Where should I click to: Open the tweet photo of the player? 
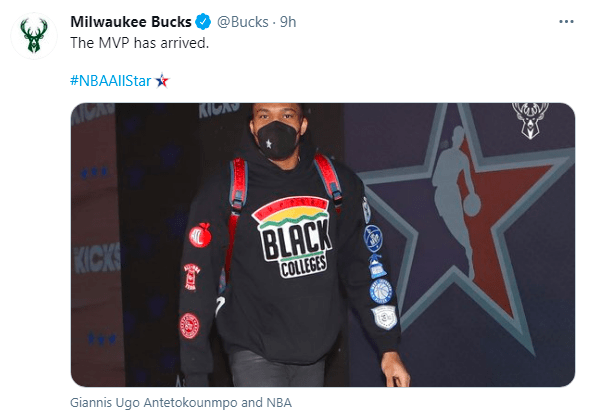pos(323,245)
